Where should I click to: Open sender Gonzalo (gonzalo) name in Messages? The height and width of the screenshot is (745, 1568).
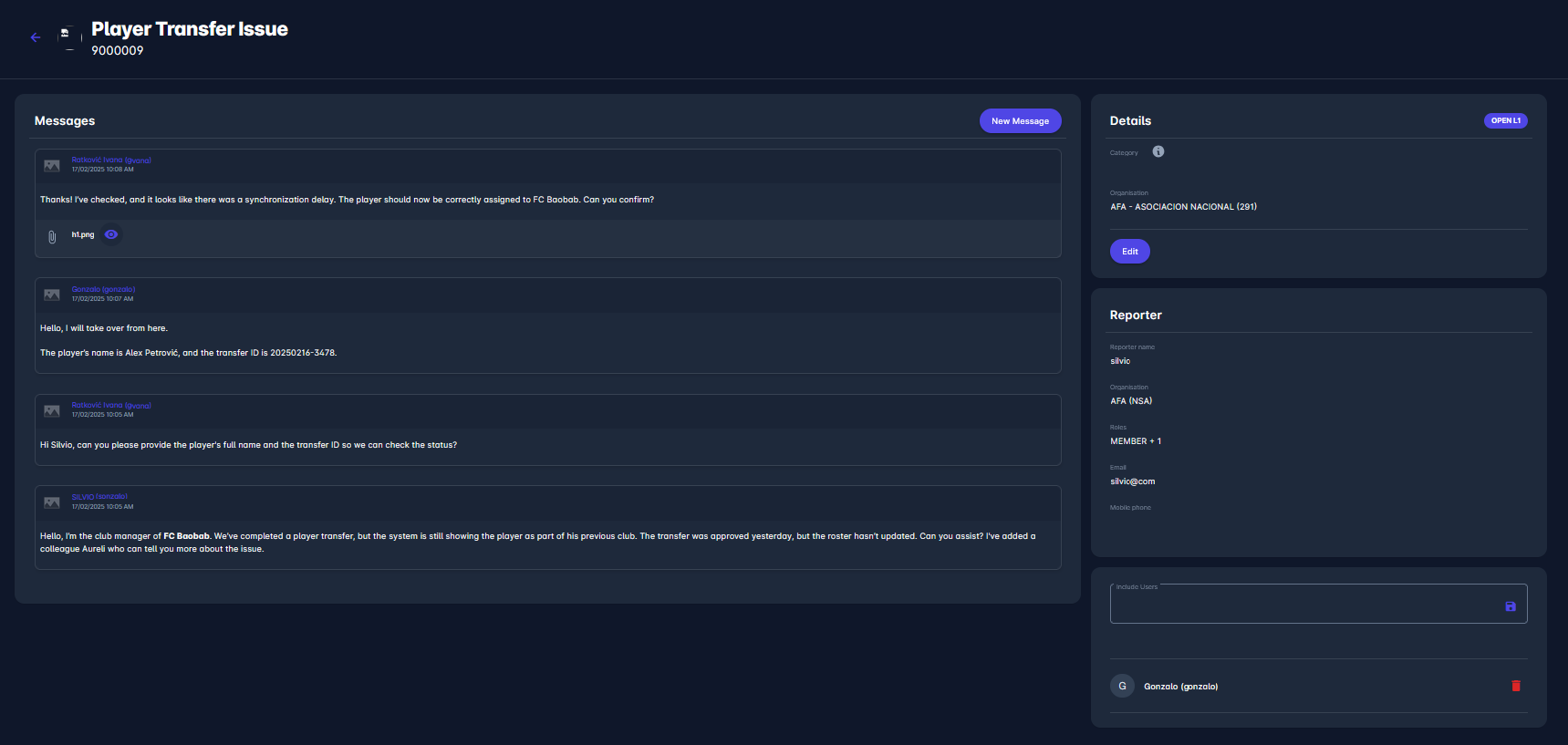tap(103, 289)
